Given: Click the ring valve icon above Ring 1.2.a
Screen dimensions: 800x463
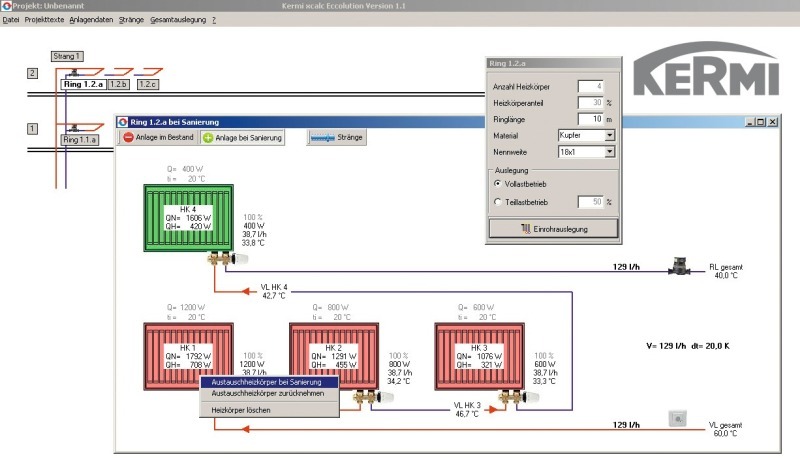Looking at the screenshot, I should pyautogui.click(x=74, y=72).
